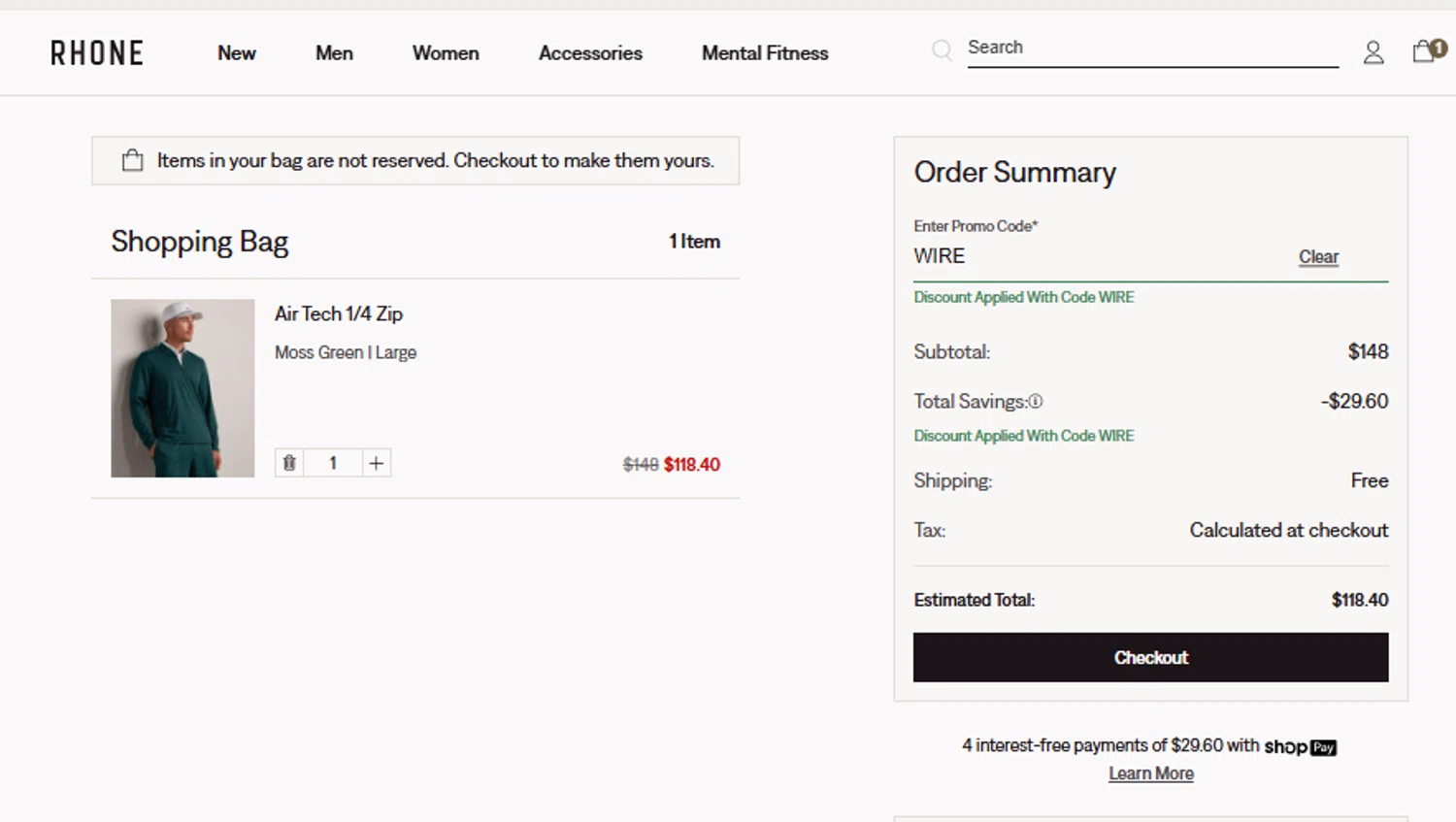Open the shopping bag cart icon
The height and width of the screenshot is (822, 1456).
tap(1425, 51)
